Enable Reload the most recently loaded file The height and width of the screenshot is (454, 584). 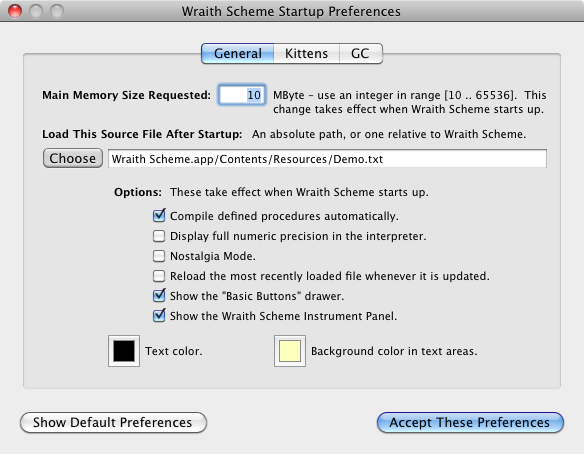pos(159,276)
